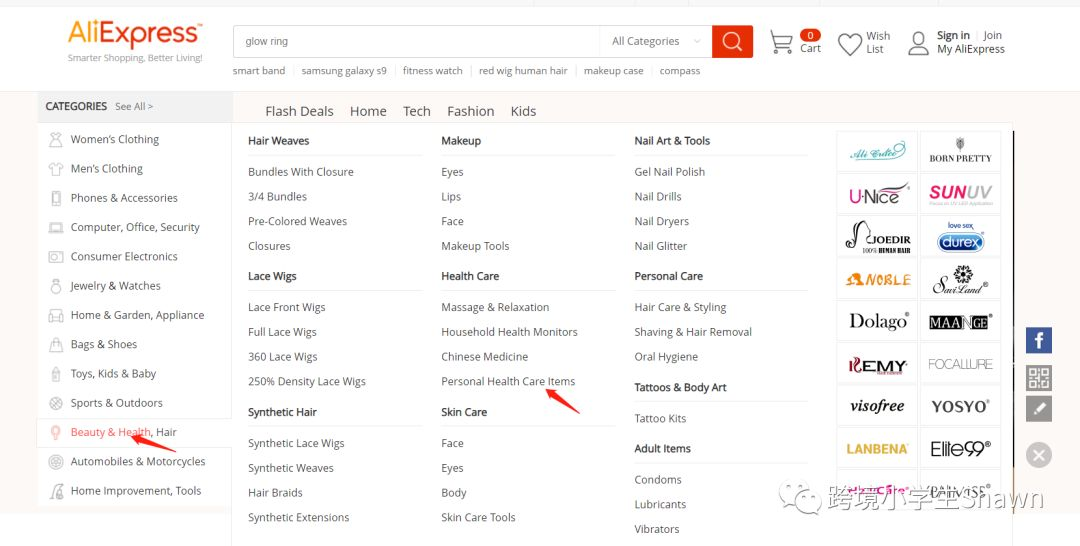This screenshot has width=1080, height=546.
Task: Click the Men's Clothing shirt icon
Action: click(56, 169)
